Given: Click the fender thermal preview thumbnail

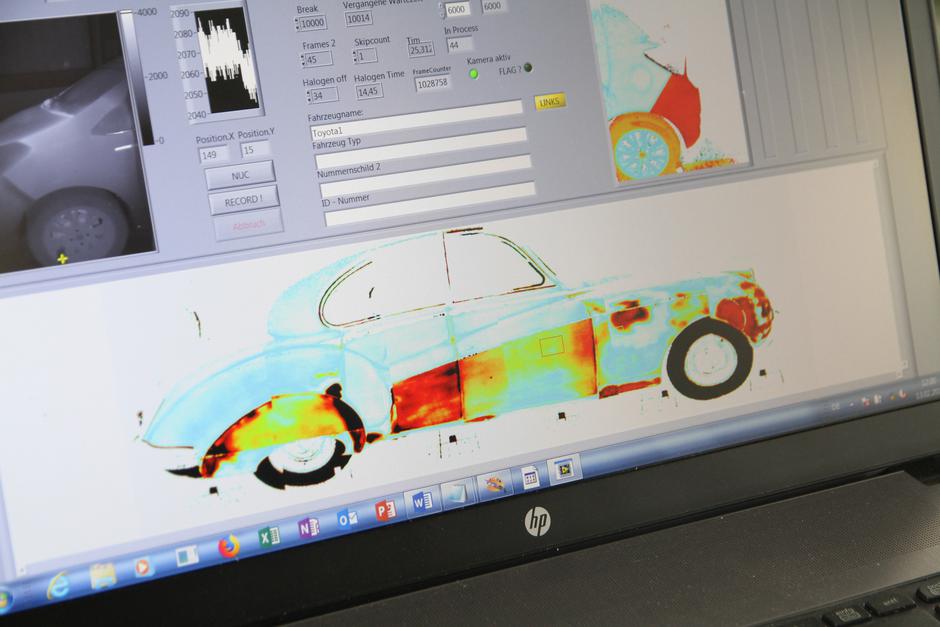Looking at the screenshot, I should pos(667,90).
